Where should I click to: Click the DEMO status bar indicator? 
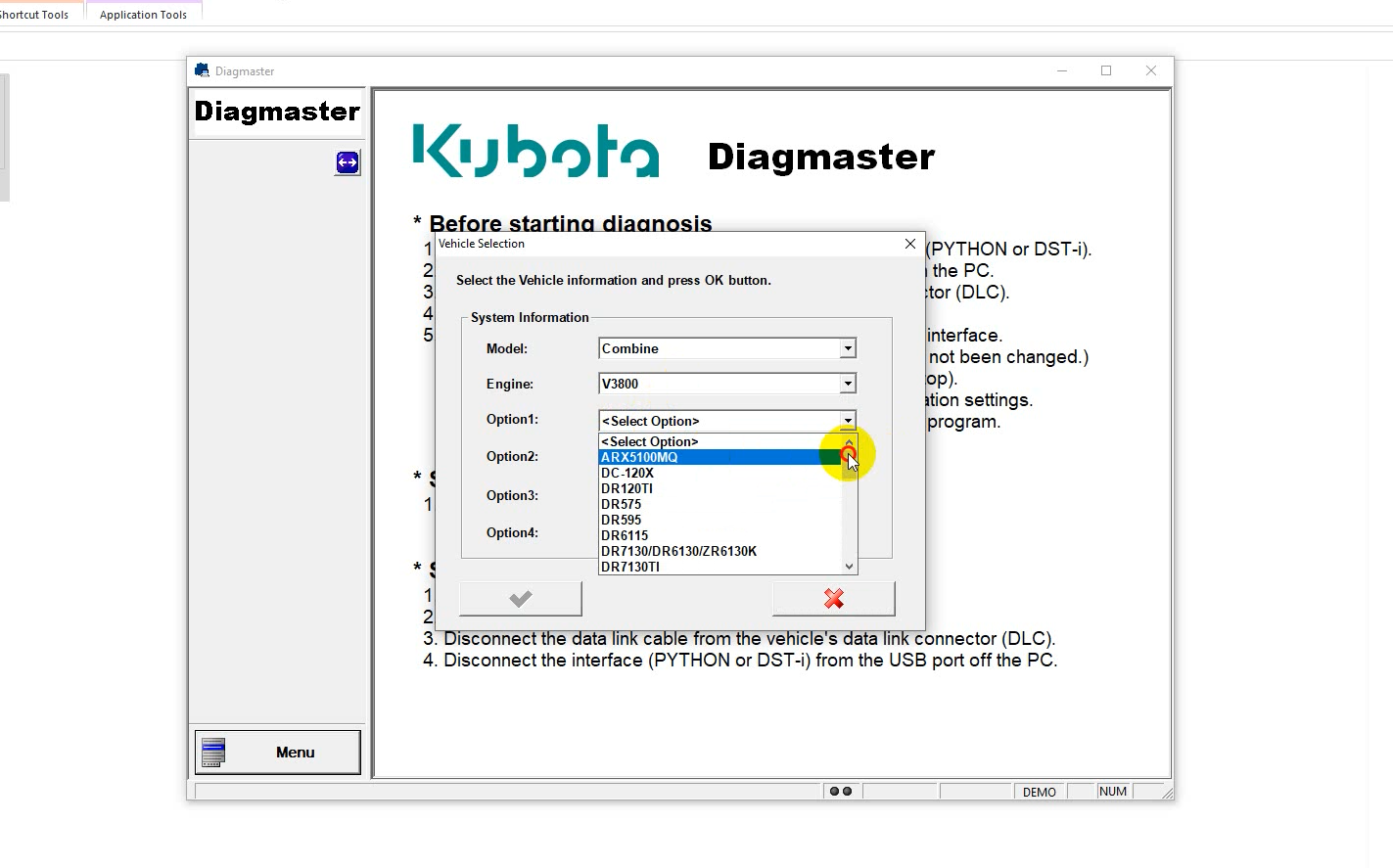(x=1040, y=792)
